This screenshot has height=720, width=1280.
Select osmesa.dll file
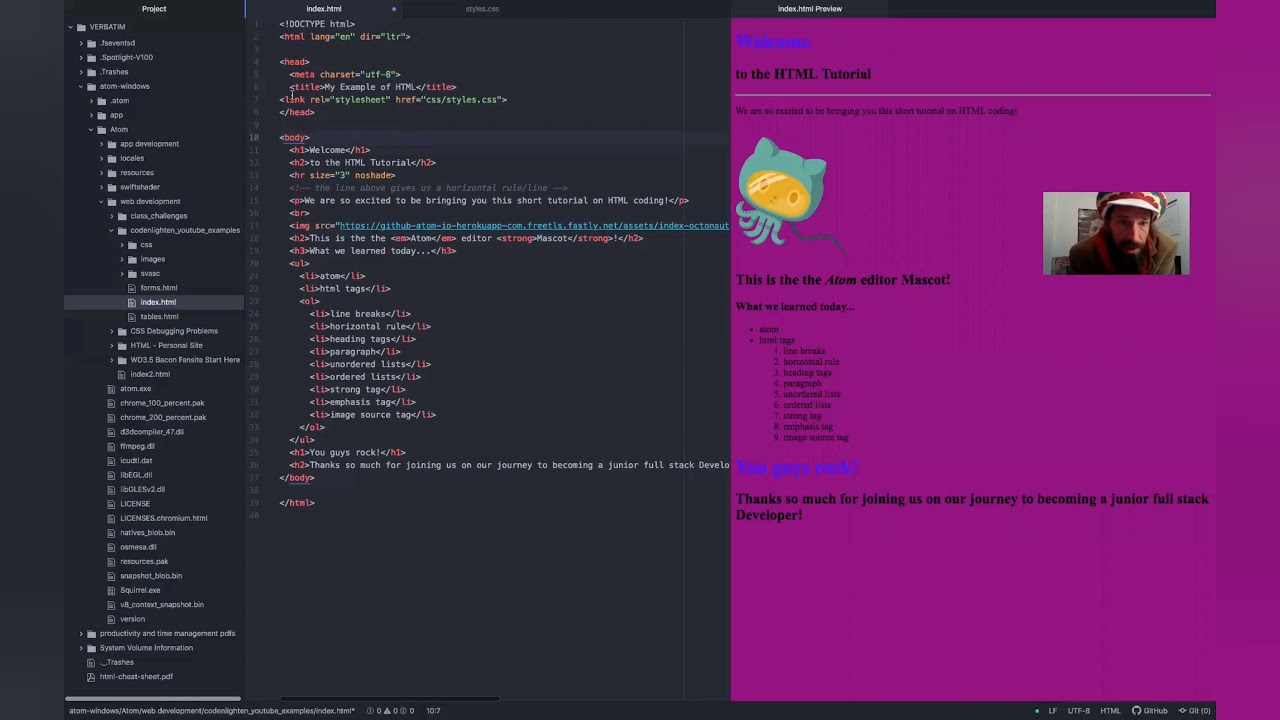[x=138, y=547]
